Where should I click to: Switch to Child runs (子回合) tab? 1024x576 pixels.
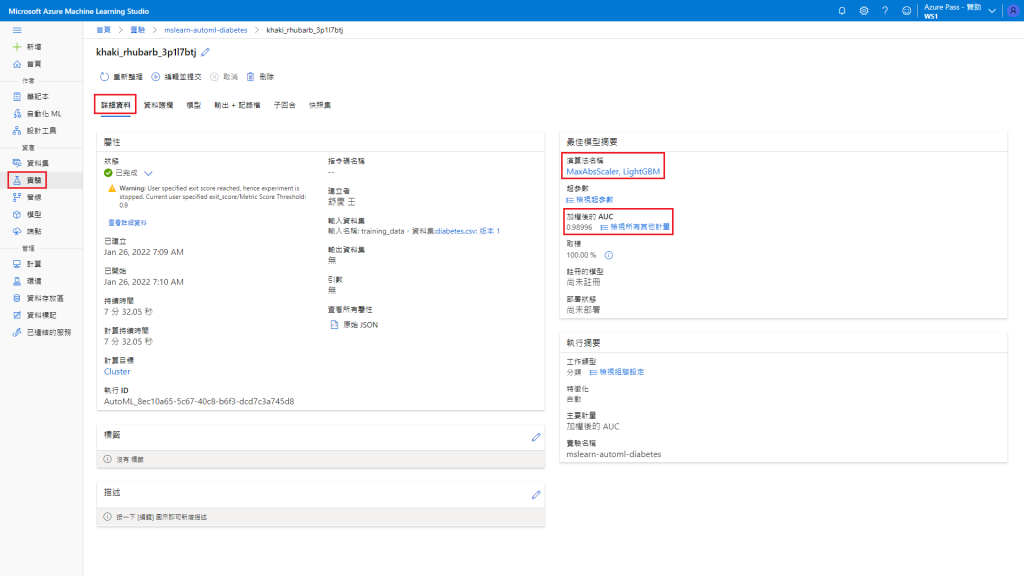(x=285, y=105)
